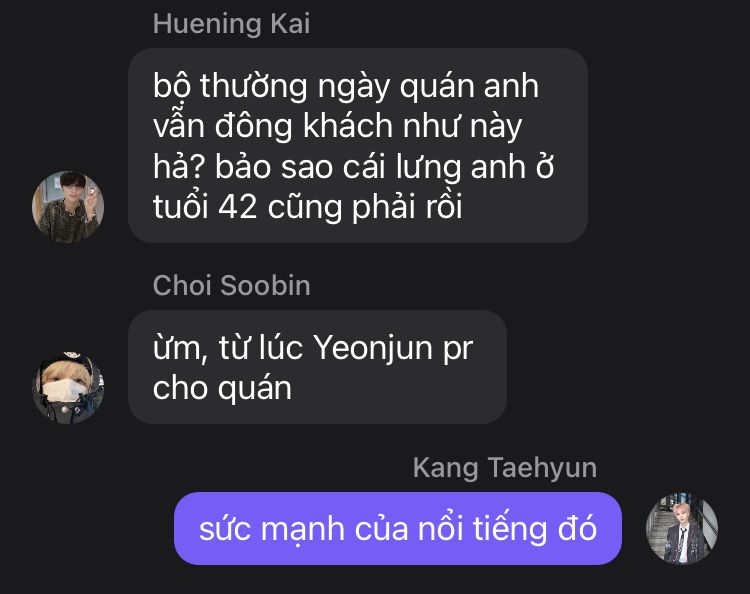
Task: Select Huening Kai's long message bubble
Action: (x=358, y=145)
